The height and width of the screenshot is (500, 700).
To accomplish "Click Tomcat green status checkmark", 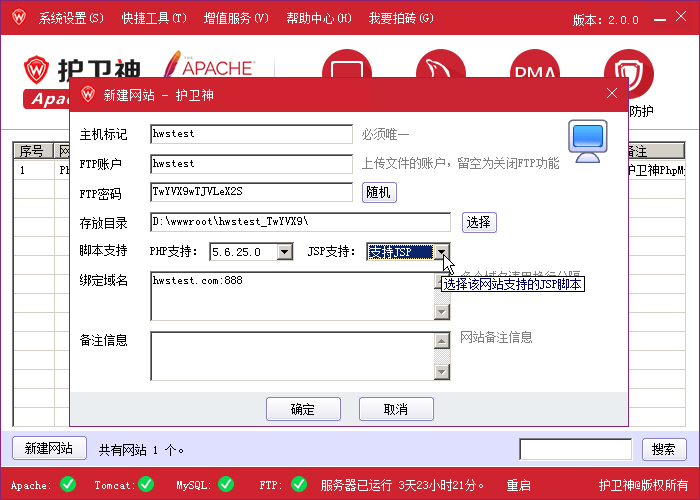I will (x=146, y=484).
